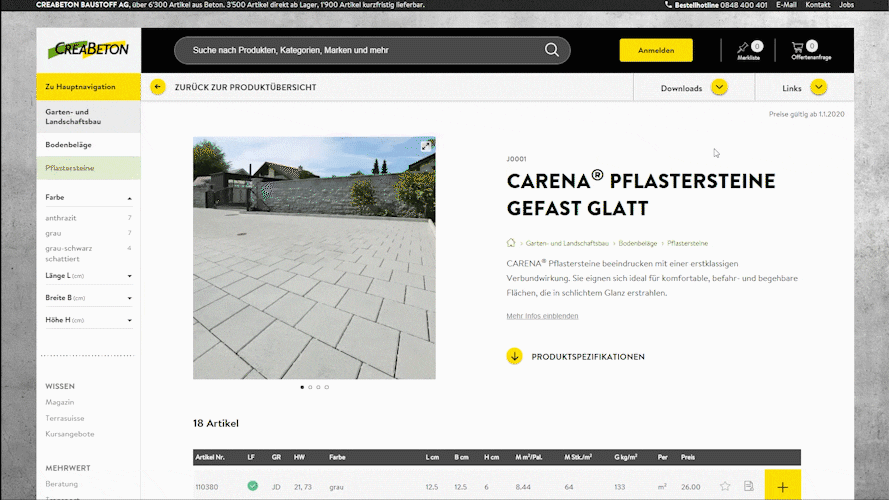This screenshot has width=889, height=500.
Task: Focus the product search field
Action: [363, 50]
